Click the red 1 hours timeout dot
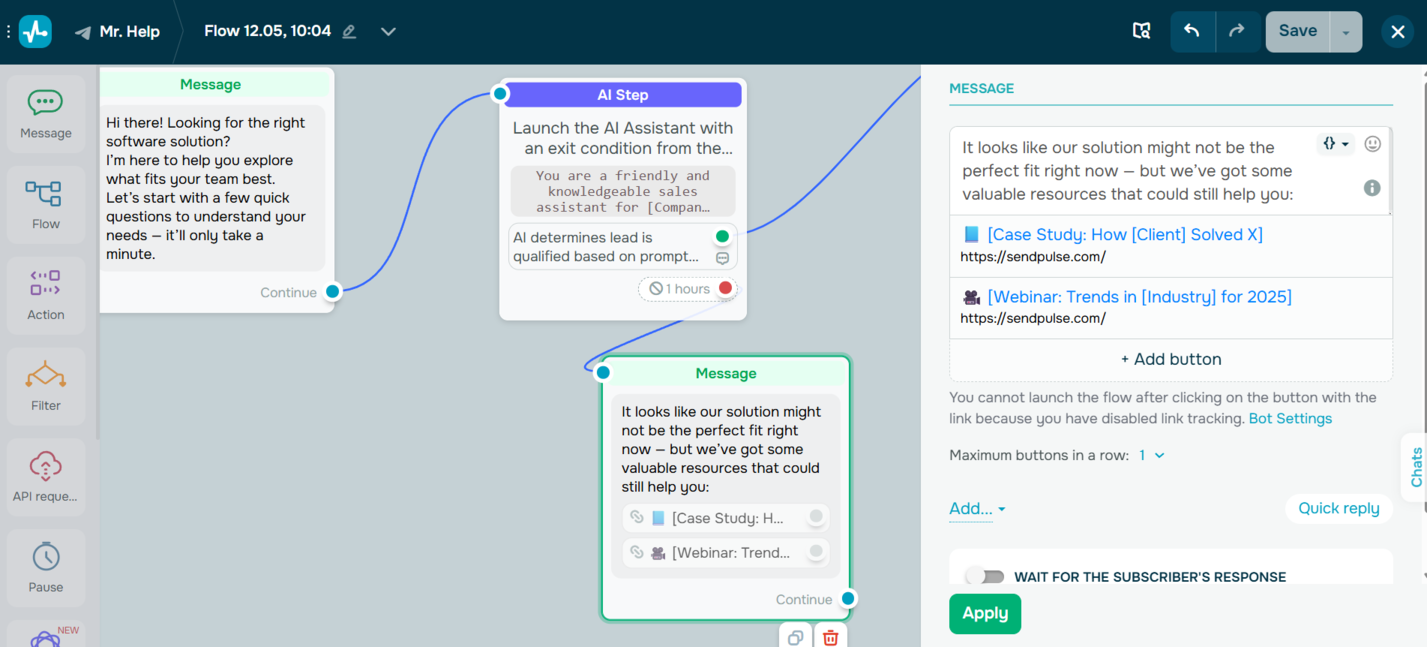 (726, 288)
